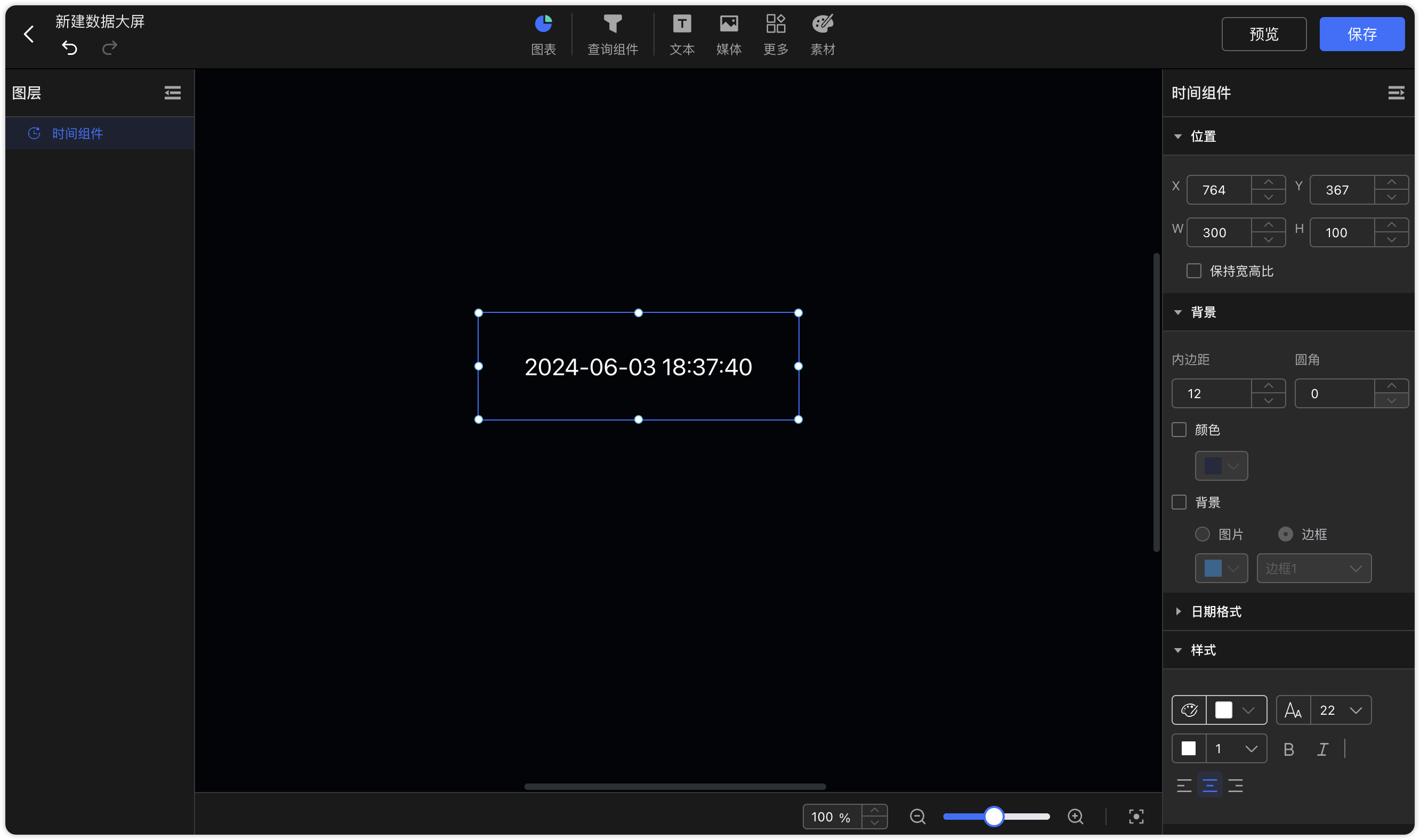Open the 文本 text menu
This screenshot has height=840, width=1420.
point(682,35)
